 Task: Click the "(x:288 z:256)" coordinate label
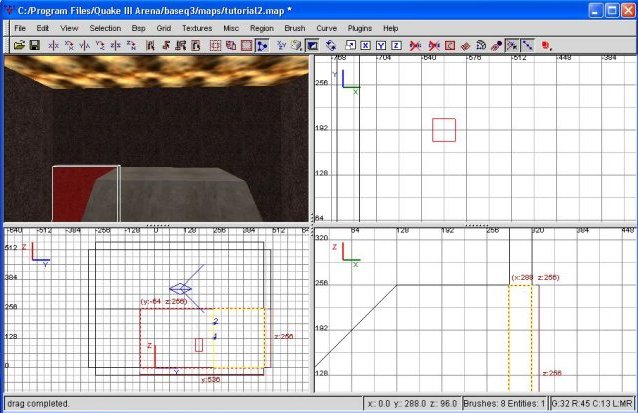(535, 278)
